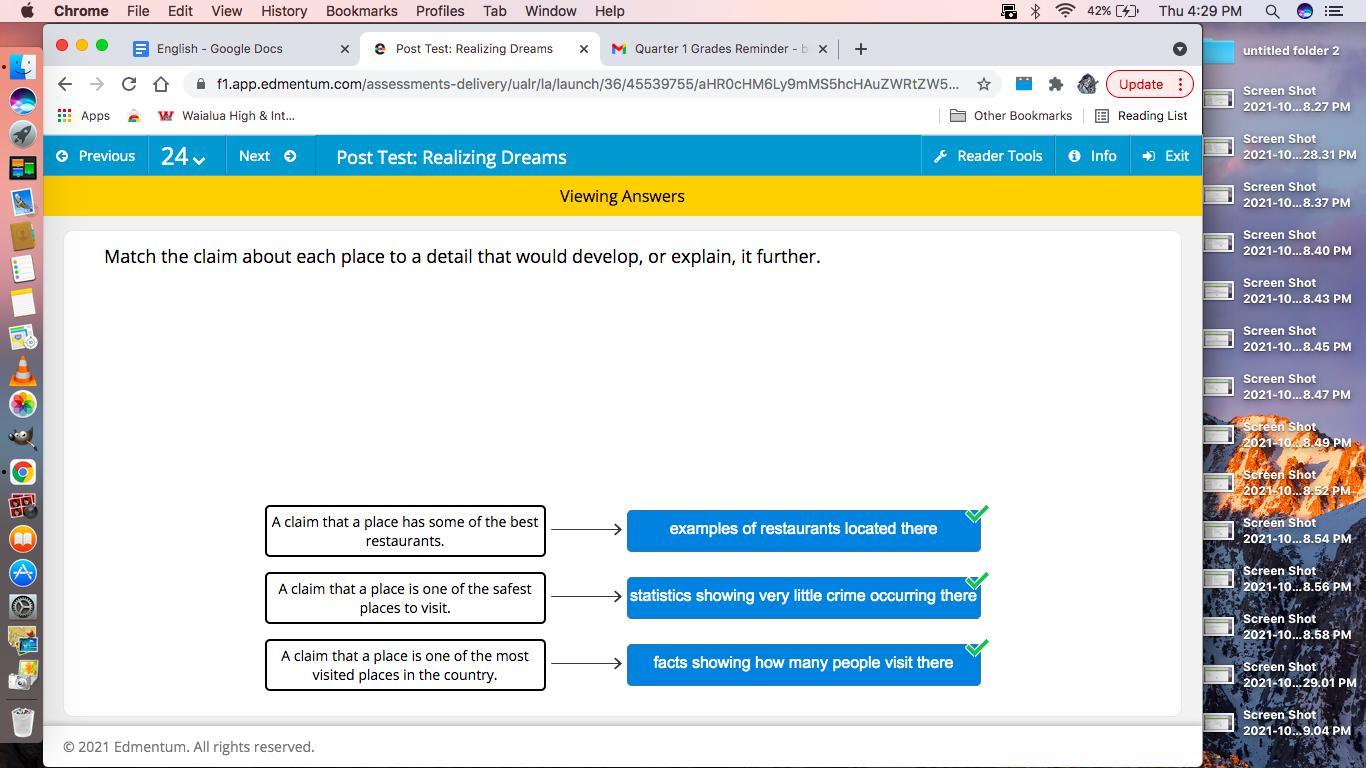Viewport: 1366px width, 768px height.
Task: Click the browser back arrow
Action: coord(65,84)
